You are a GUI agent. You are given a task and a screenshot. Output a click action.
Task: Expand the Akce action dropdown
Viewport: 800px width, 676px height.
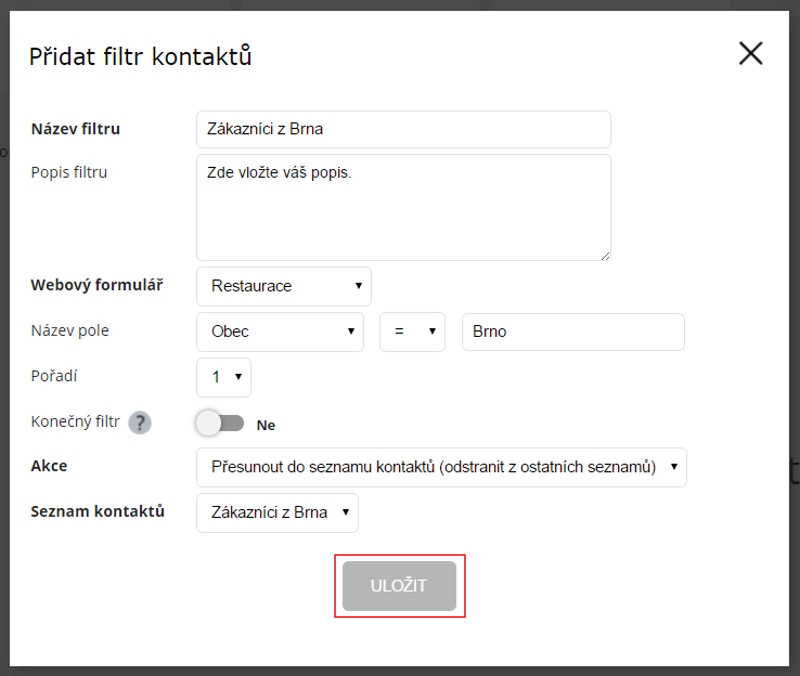point(441,467)
